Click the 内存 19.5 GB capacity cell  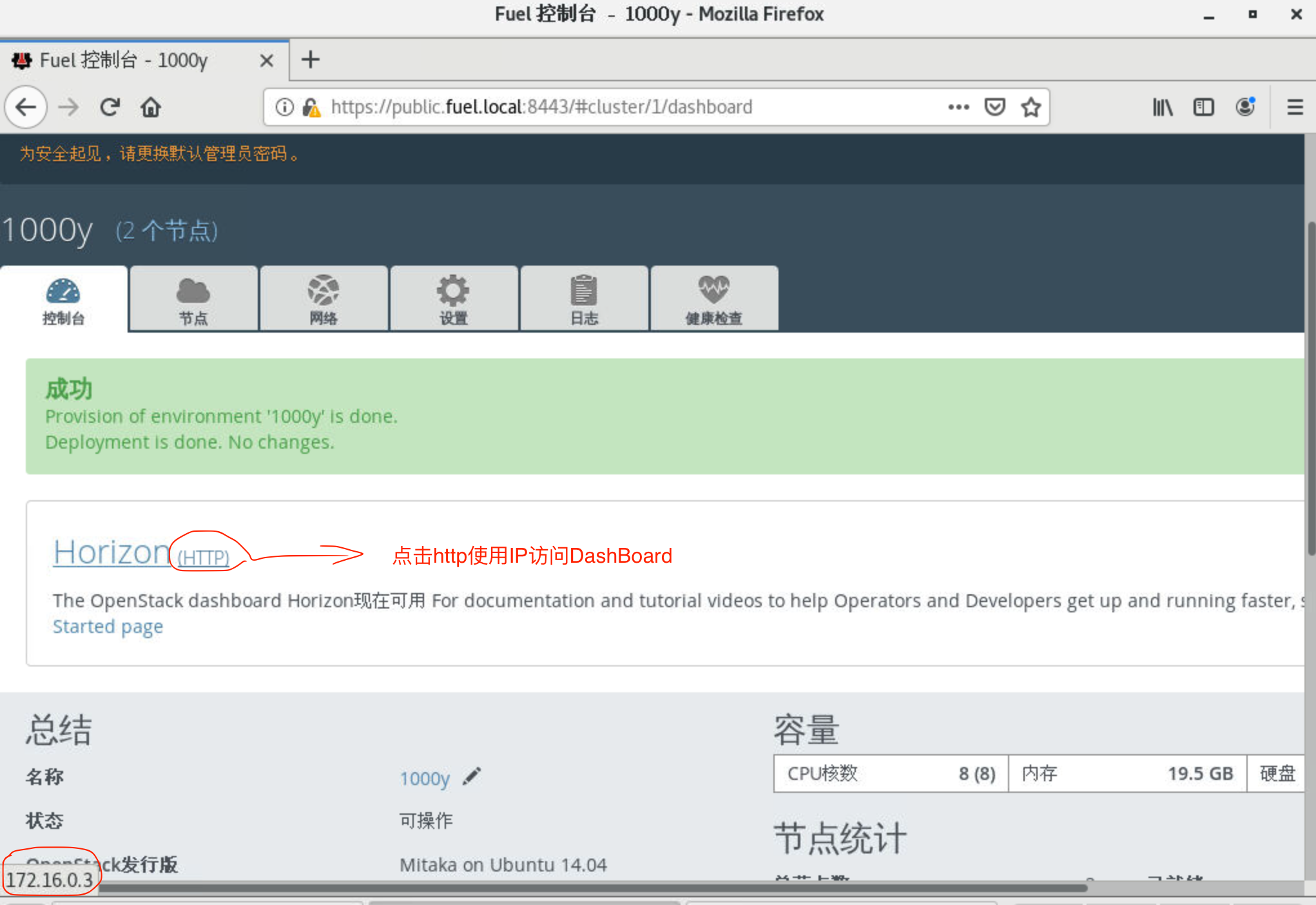pyautogui.click(x=1127, y=774)
